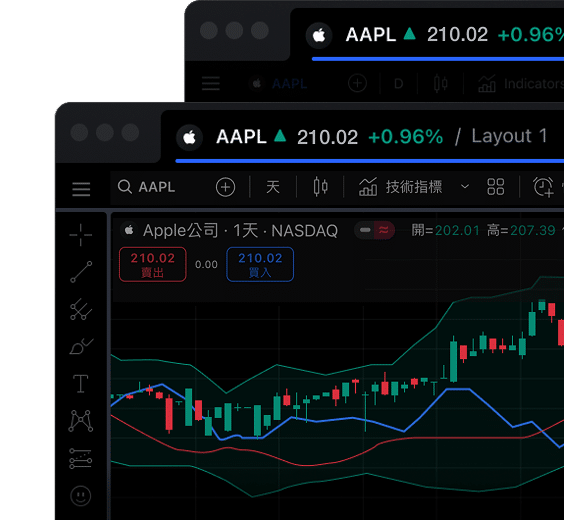The width and height of the screenshot is (564, 520).
Task: Select the trend line drawing tool
Action: [x=81, y=272]
